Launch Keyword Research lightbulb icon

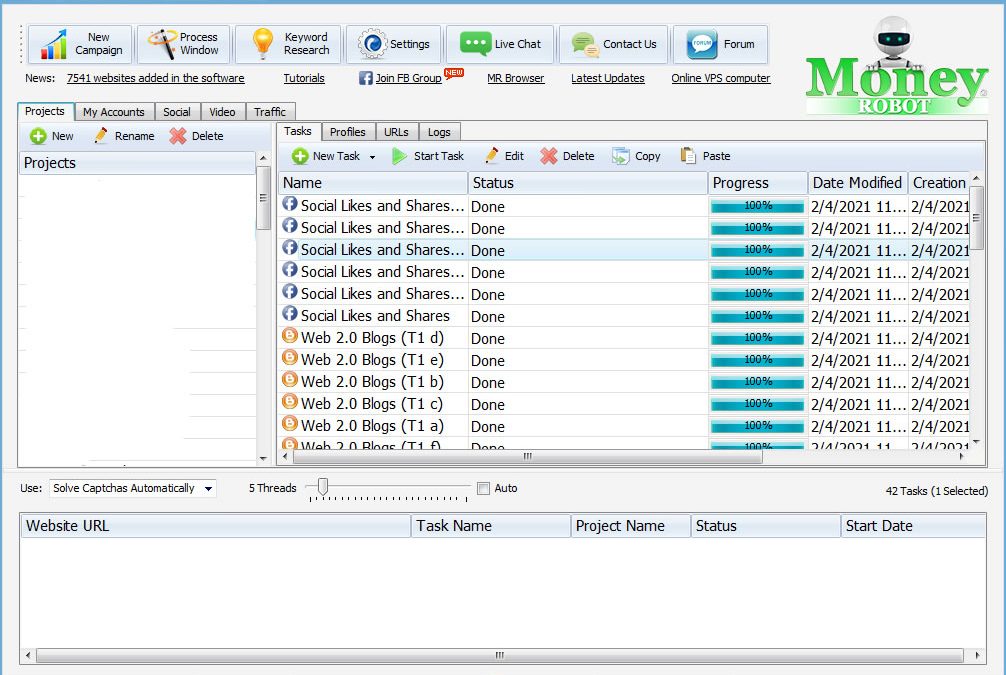(262, 44)
